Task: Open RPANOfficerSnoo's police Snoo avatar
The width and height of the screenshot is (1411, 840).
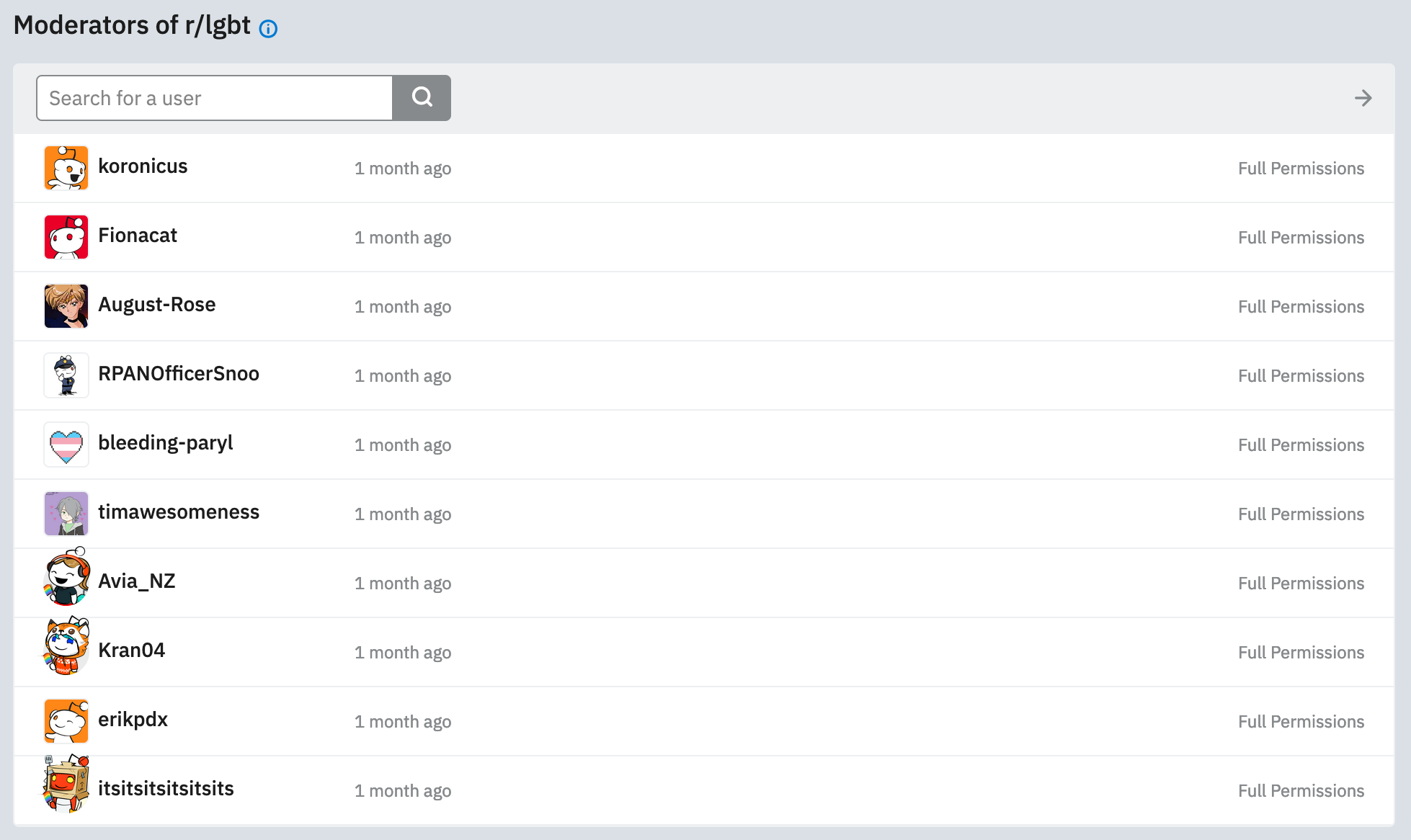Action: point(66,375)
